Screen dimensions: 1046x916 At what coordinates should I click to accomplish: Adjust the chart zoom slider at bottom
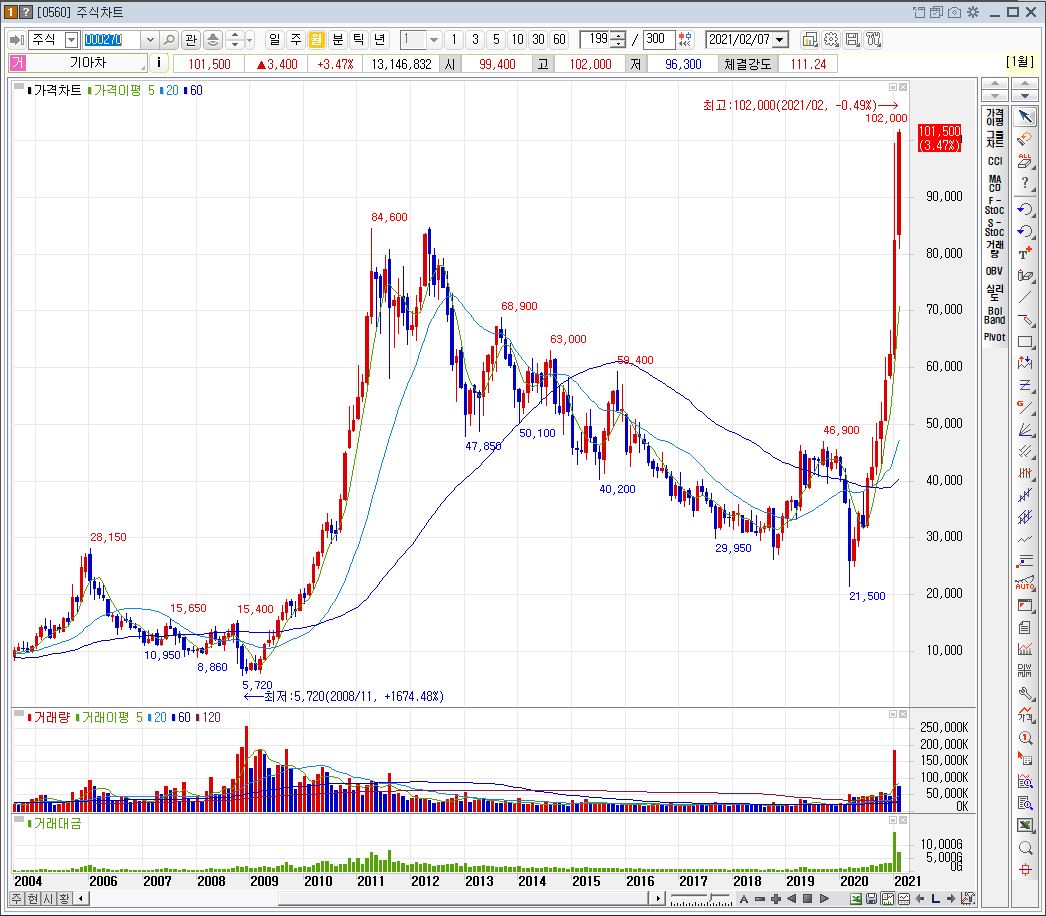(712, 899)
